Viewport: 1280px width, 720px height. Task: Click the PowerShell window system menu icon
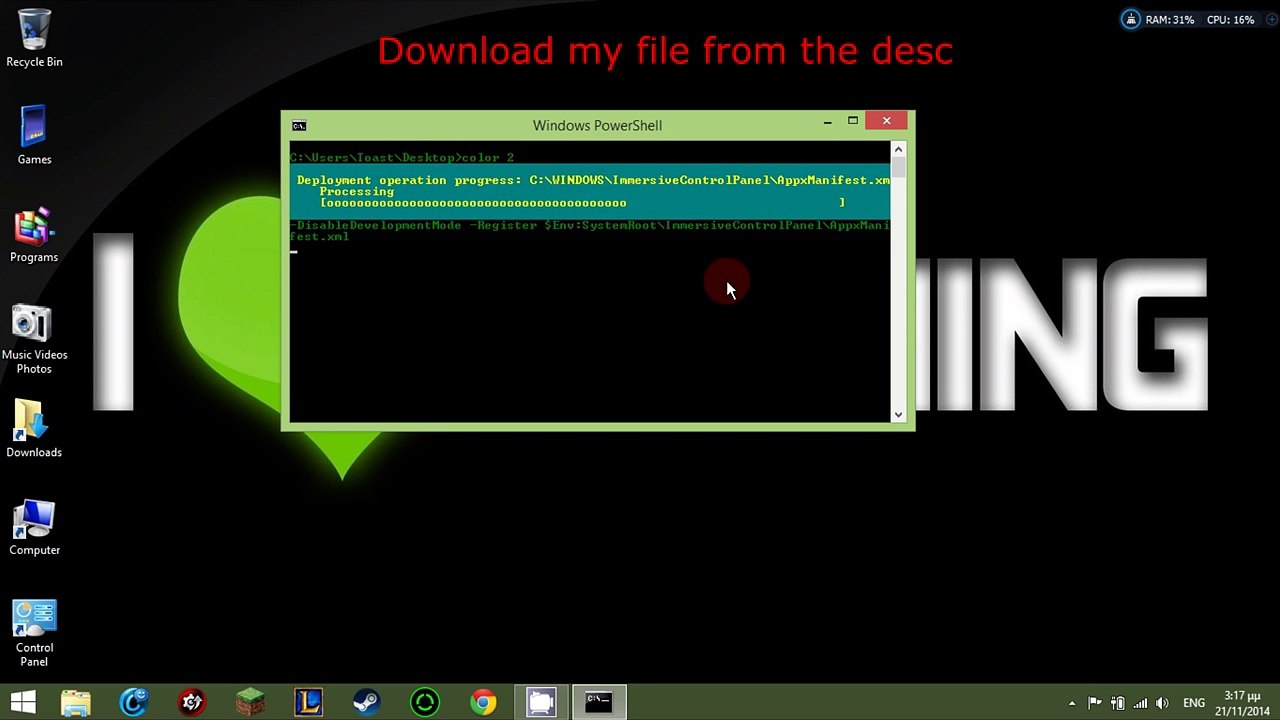[x=299, y=125]
